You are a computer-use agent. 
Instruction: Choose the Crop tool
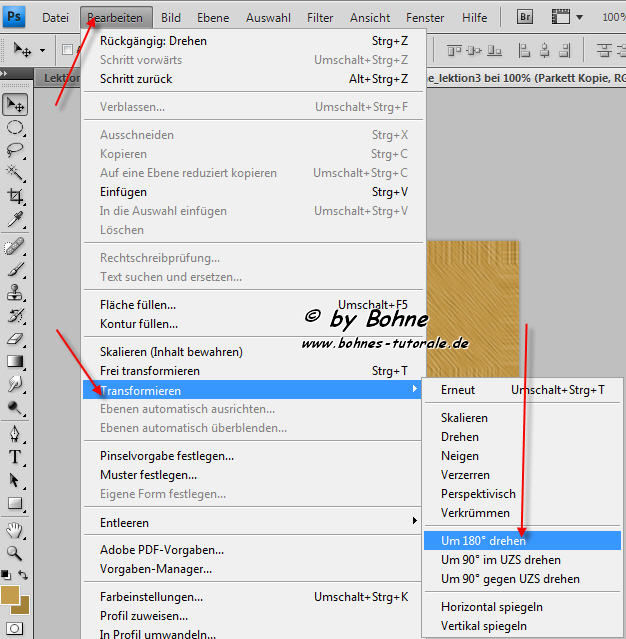click(x=16, y=197)
